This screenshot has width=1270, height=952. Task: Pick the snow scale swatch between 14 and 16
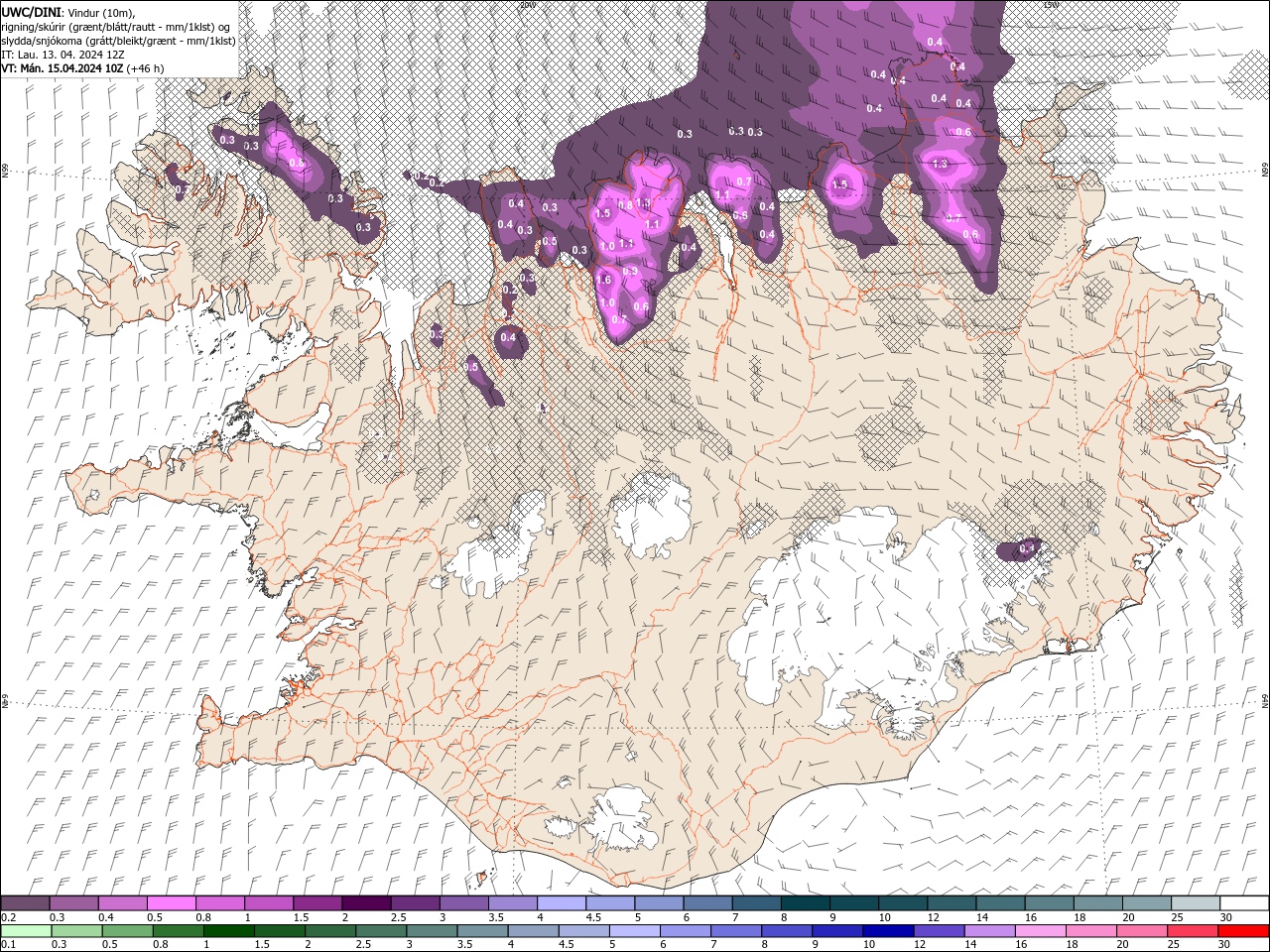1000,903
